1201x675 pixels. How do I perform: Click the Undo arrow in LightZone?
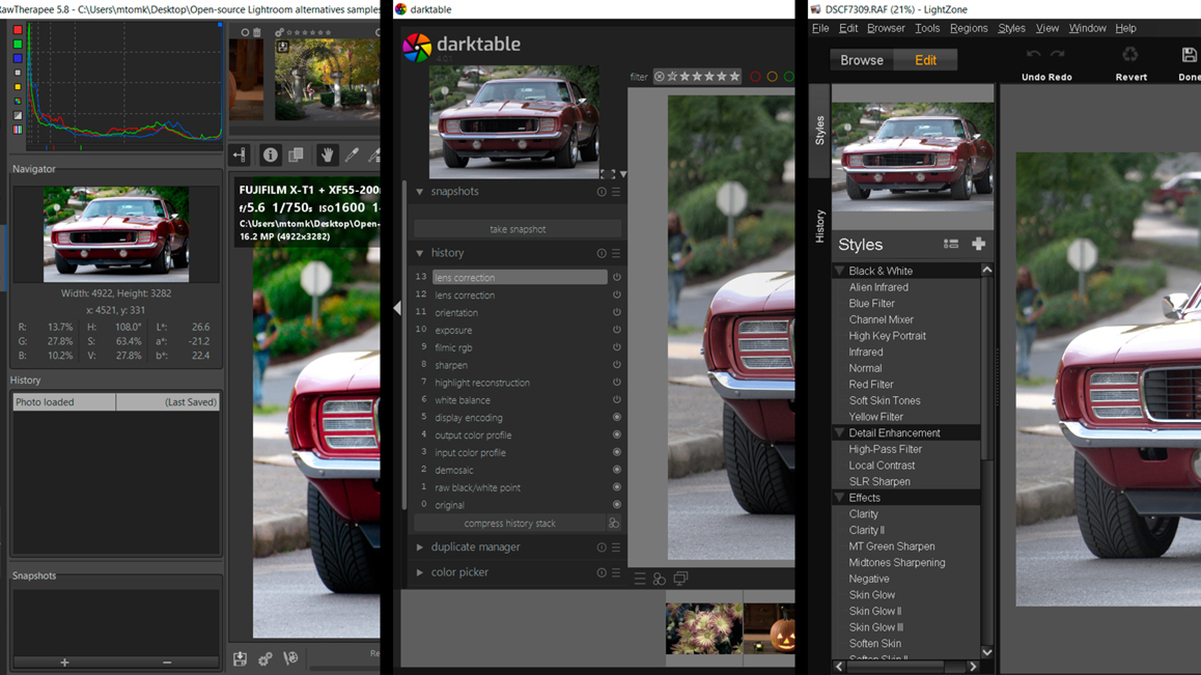[1033, 55]
